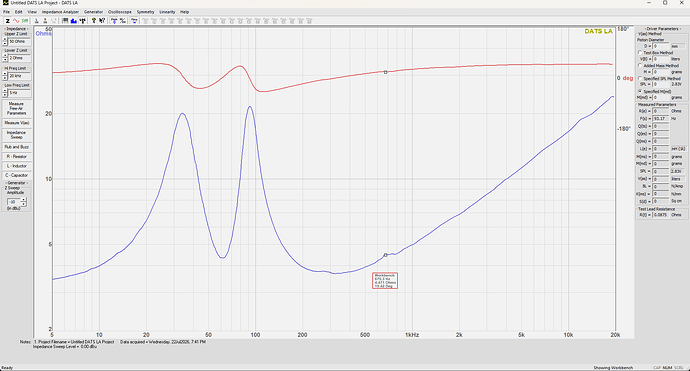Screen dimensions: 690x371
Task: Click the arrow with question mark icon
Action: [x=102, y=21]
